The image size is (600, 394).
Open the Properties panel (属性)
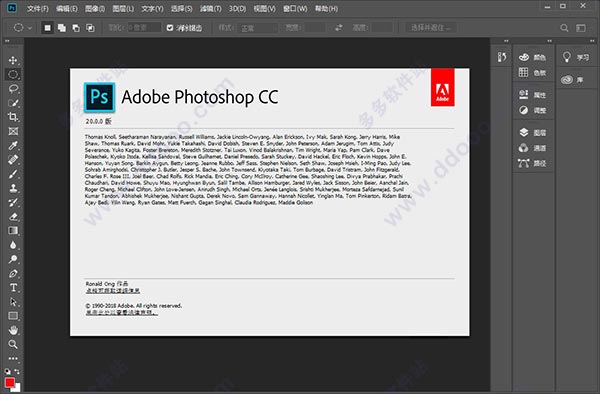(533, 94)
